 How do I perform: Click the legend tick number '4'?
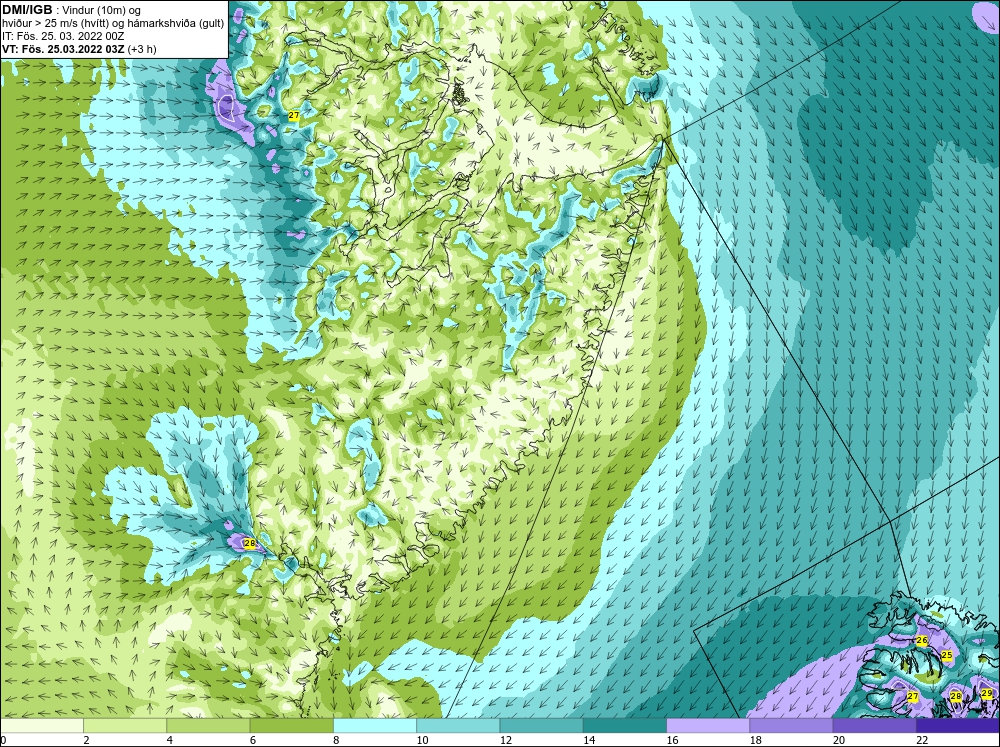tap(169, 740)
